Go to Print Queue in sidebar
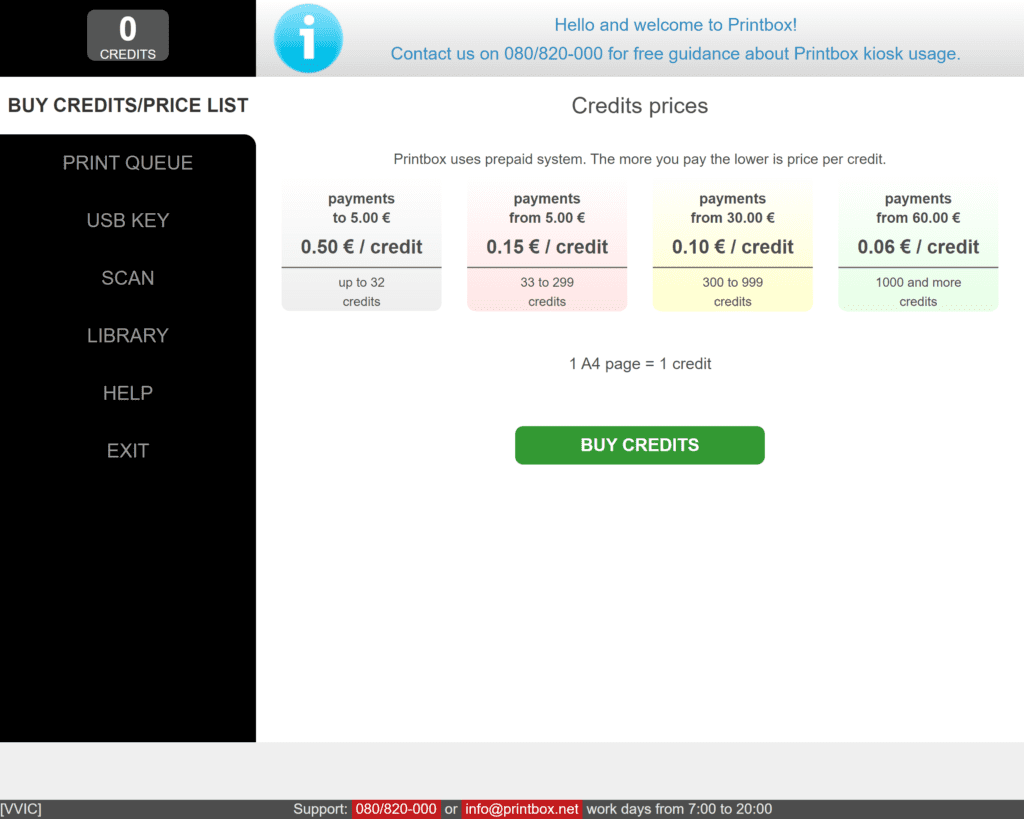 (128, 163)
